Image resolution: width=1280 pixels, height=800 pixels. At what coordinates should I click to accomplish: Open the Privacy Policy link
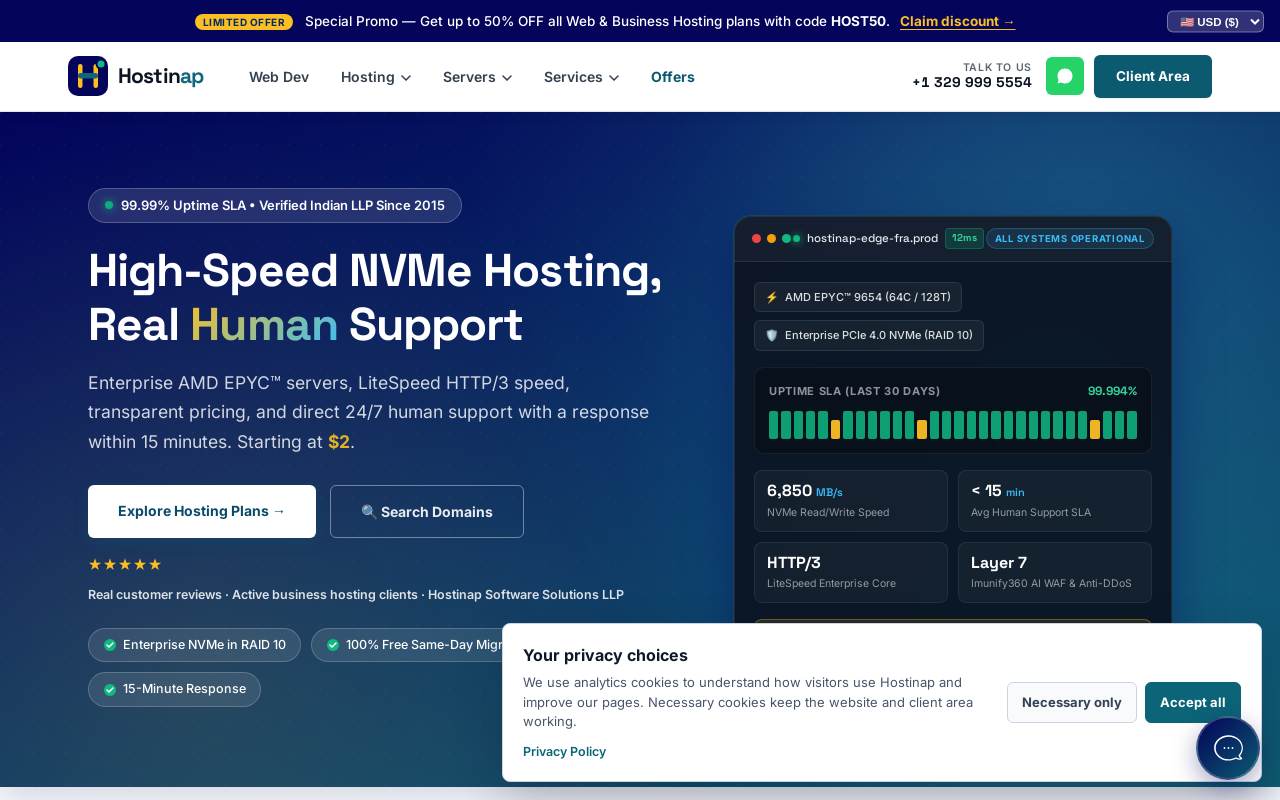[564, 752]
